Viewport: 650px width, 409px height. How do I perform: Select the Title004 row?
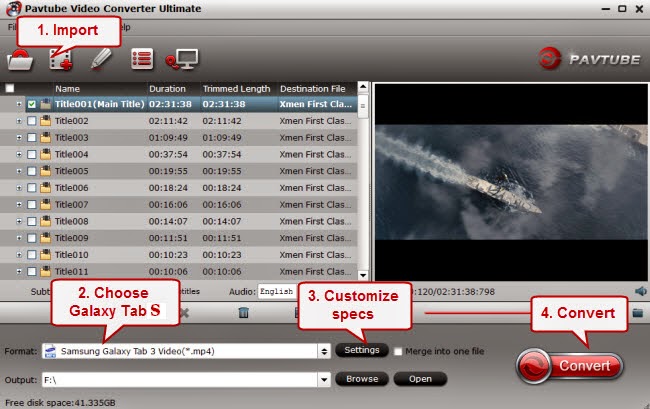click(179, 154)
